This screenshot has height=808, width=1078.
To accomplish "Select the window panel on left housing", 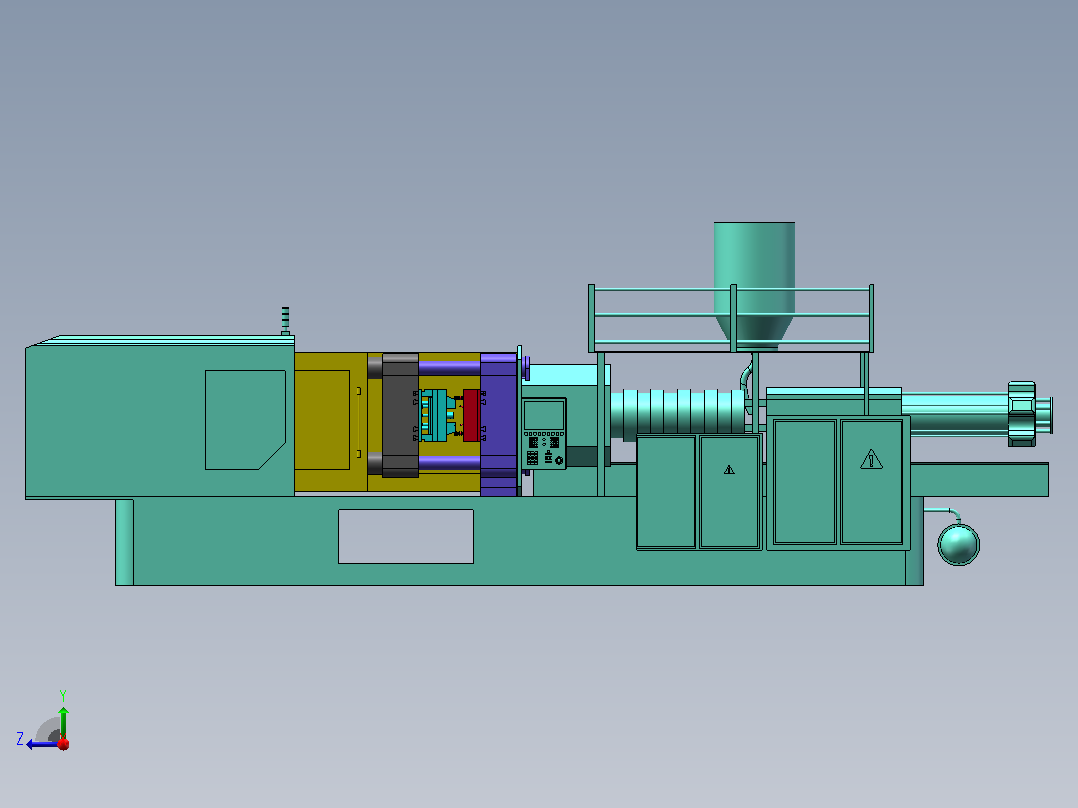I will tap(245, 420).
